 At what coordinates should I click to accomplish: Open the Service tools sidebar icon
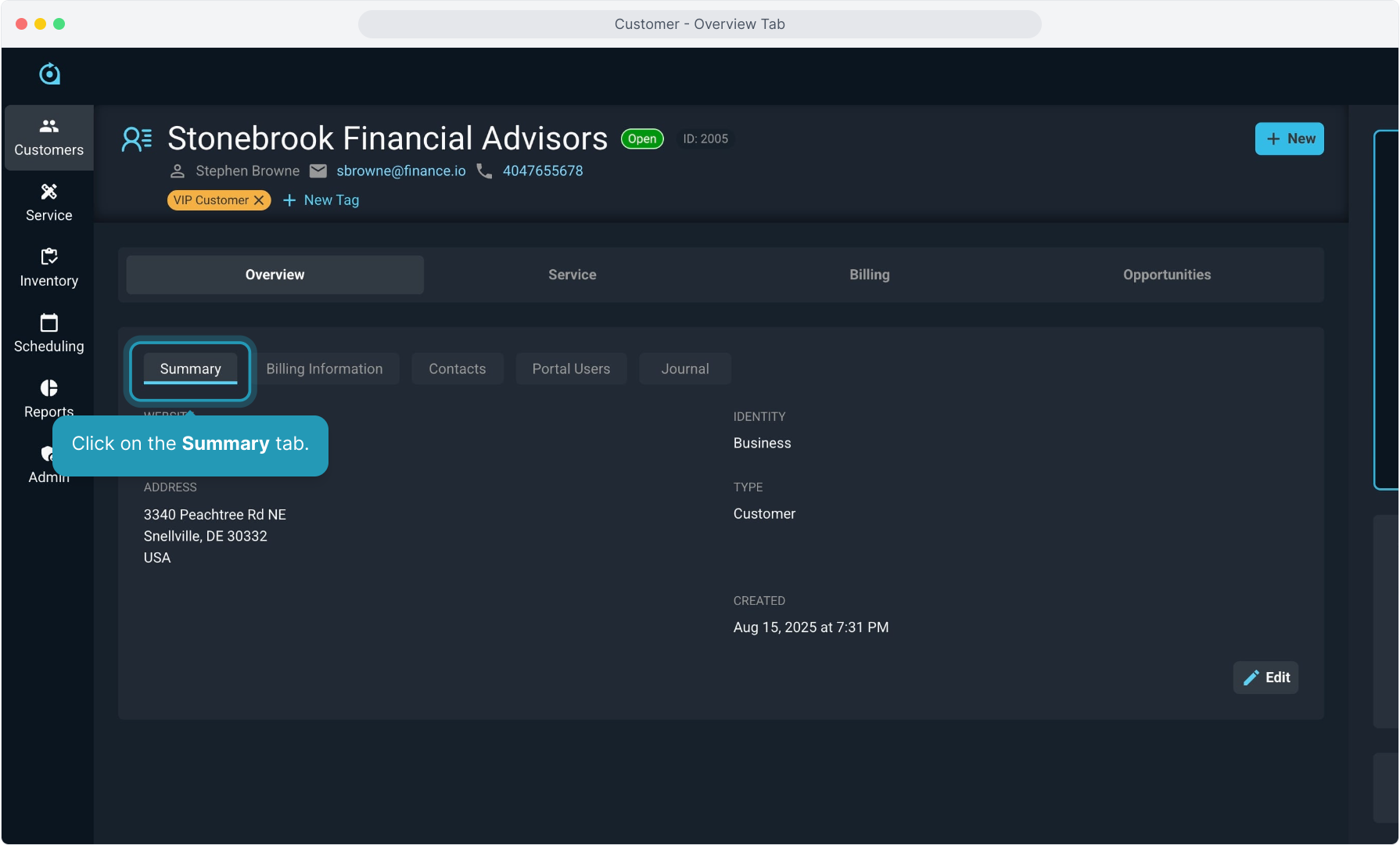coord(48,203)
